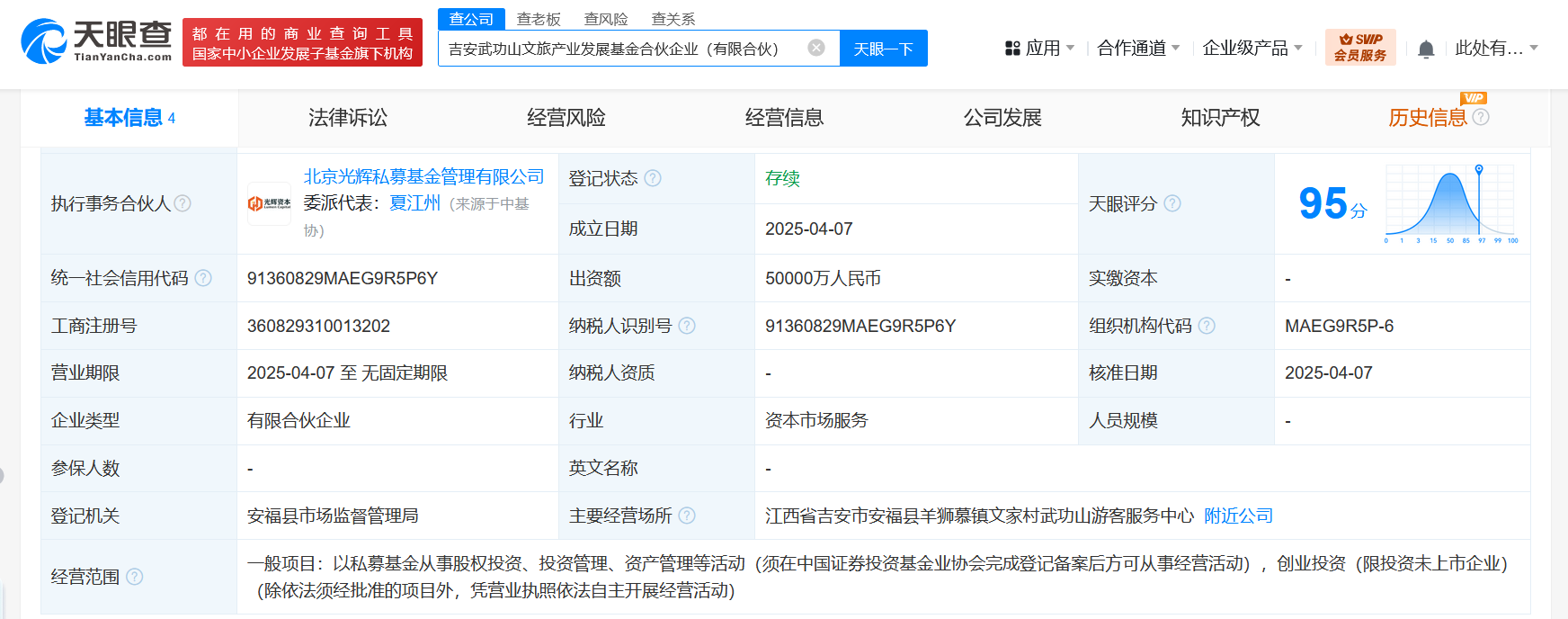The width and height of the screenshot is (1568, 619).
Task: Click the help icon next to 历史信息
Action: coord(1481,117)
